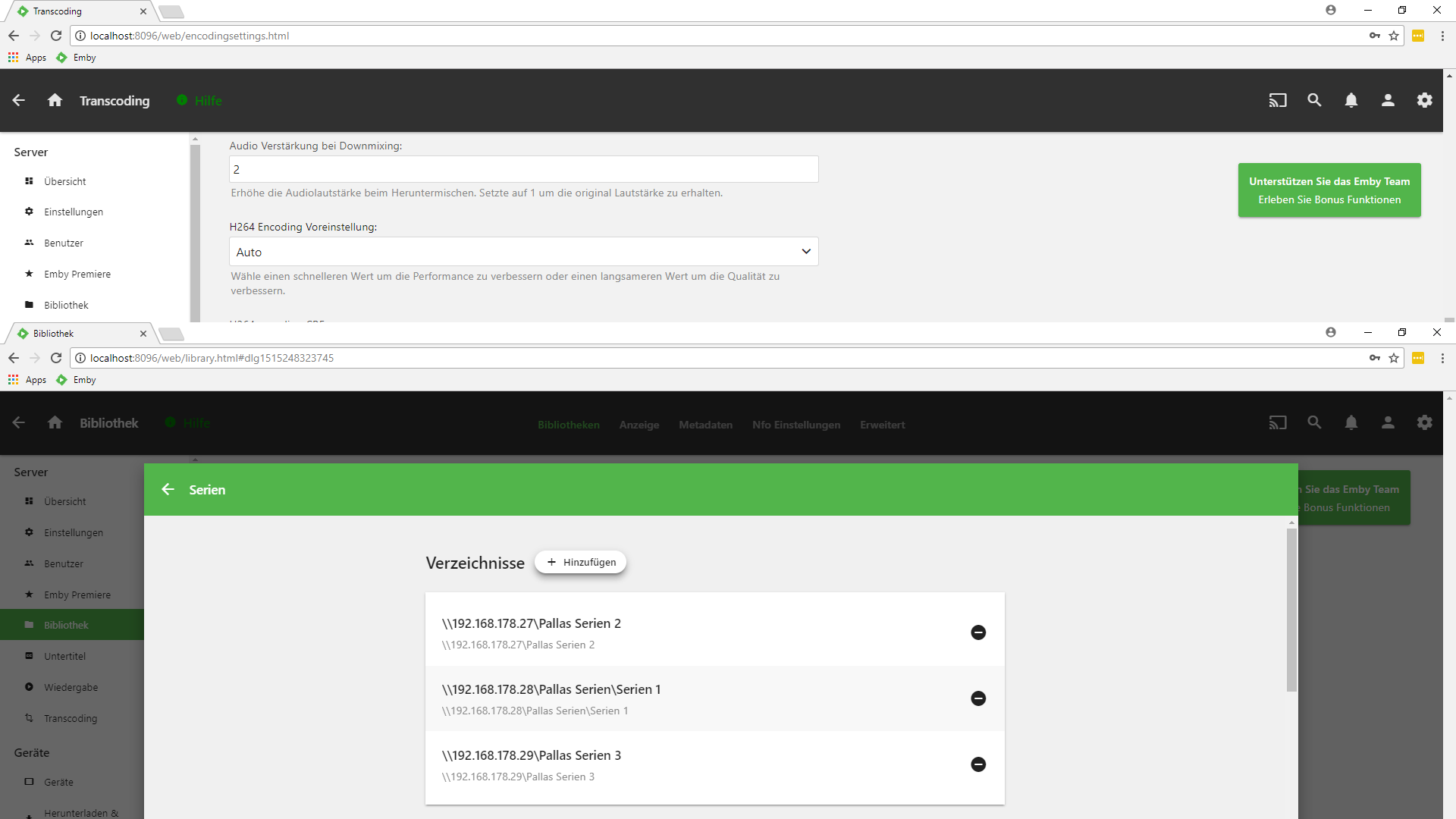Click the back arrow in Transcoding window header
The height and width of the screenshot is (819, 1456).
tap(19, 100)
